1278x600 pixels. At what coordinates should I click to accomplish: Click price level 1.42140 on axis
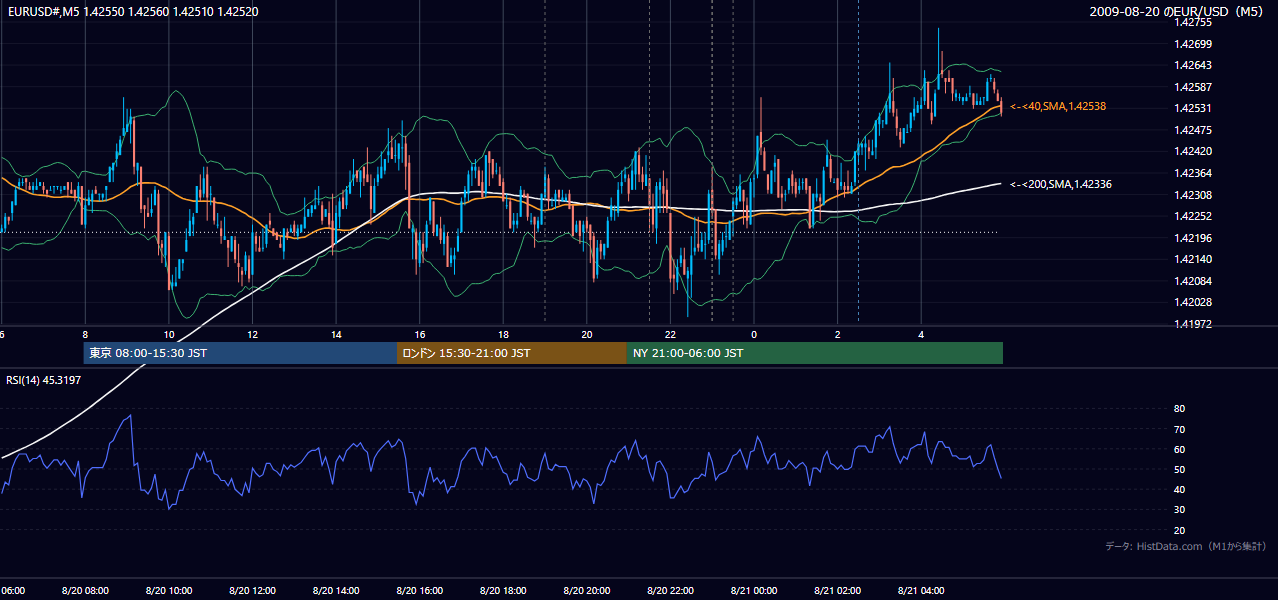click(x=1192, y=259)
